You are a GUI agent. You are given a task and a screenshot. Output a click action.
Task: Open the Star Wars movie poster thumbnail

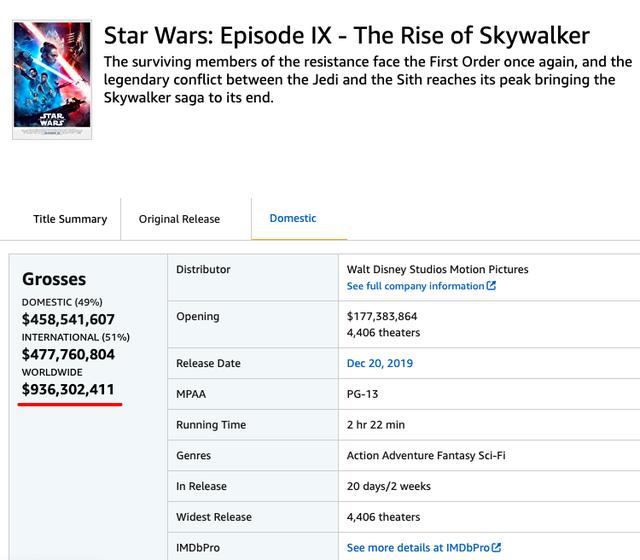pos(52,80)
